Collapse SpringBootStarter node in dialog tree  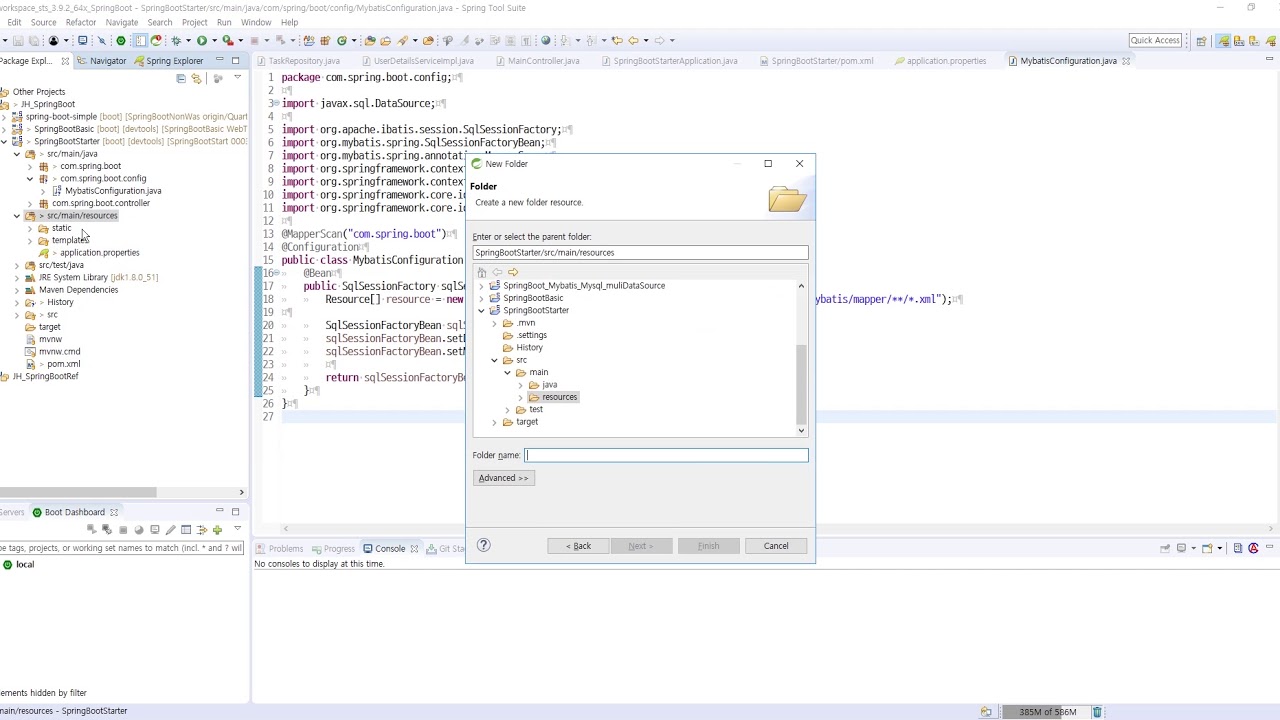coord(481,310)
